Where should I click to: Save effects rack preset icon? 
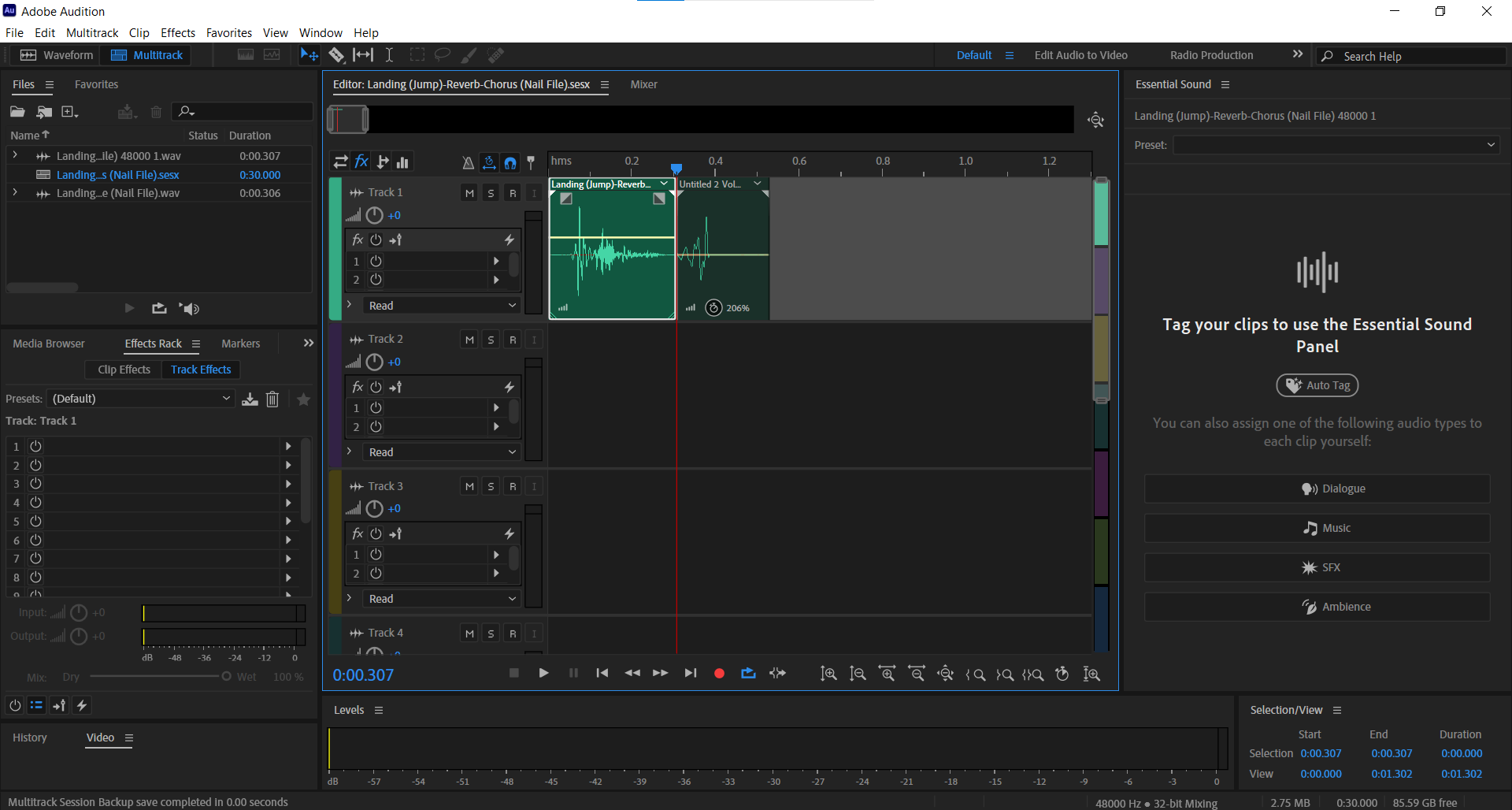250,399
